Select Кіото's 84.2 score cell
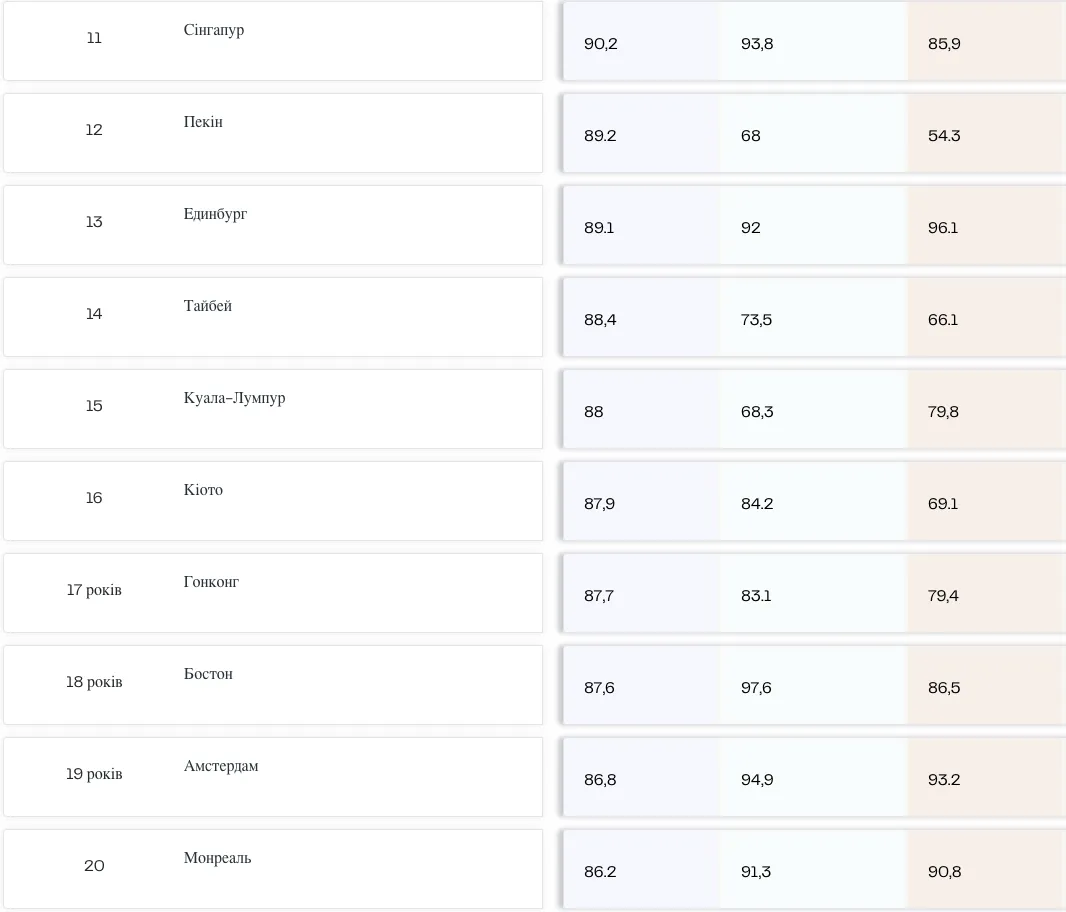The width and height of the screenshot is (1066, 912). point(757,503)
